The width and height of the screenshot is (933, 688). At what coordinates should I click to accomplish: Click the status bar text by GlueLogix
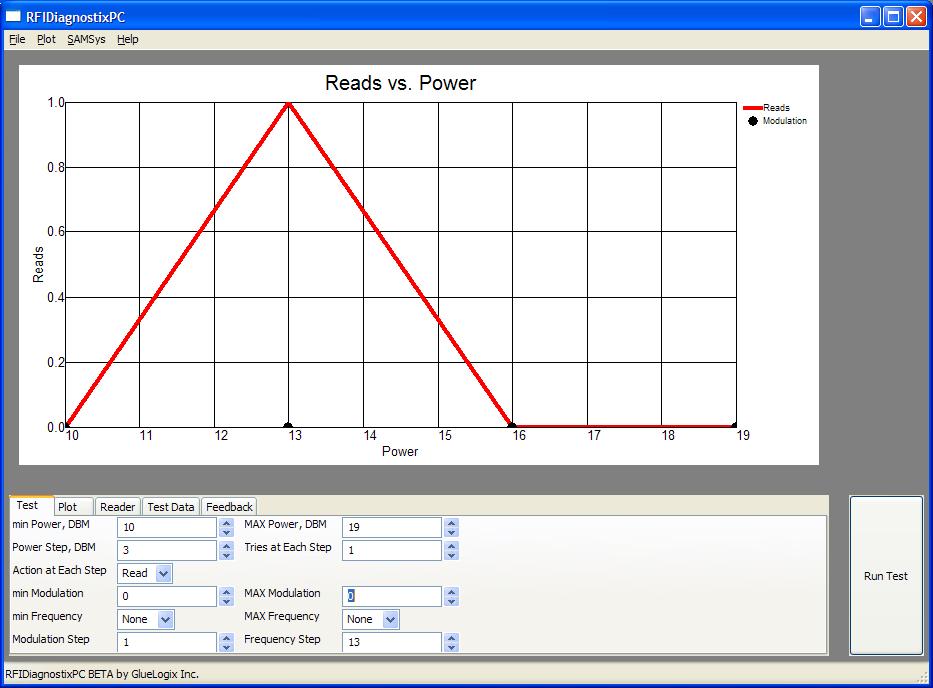click(x=102, y=674)
